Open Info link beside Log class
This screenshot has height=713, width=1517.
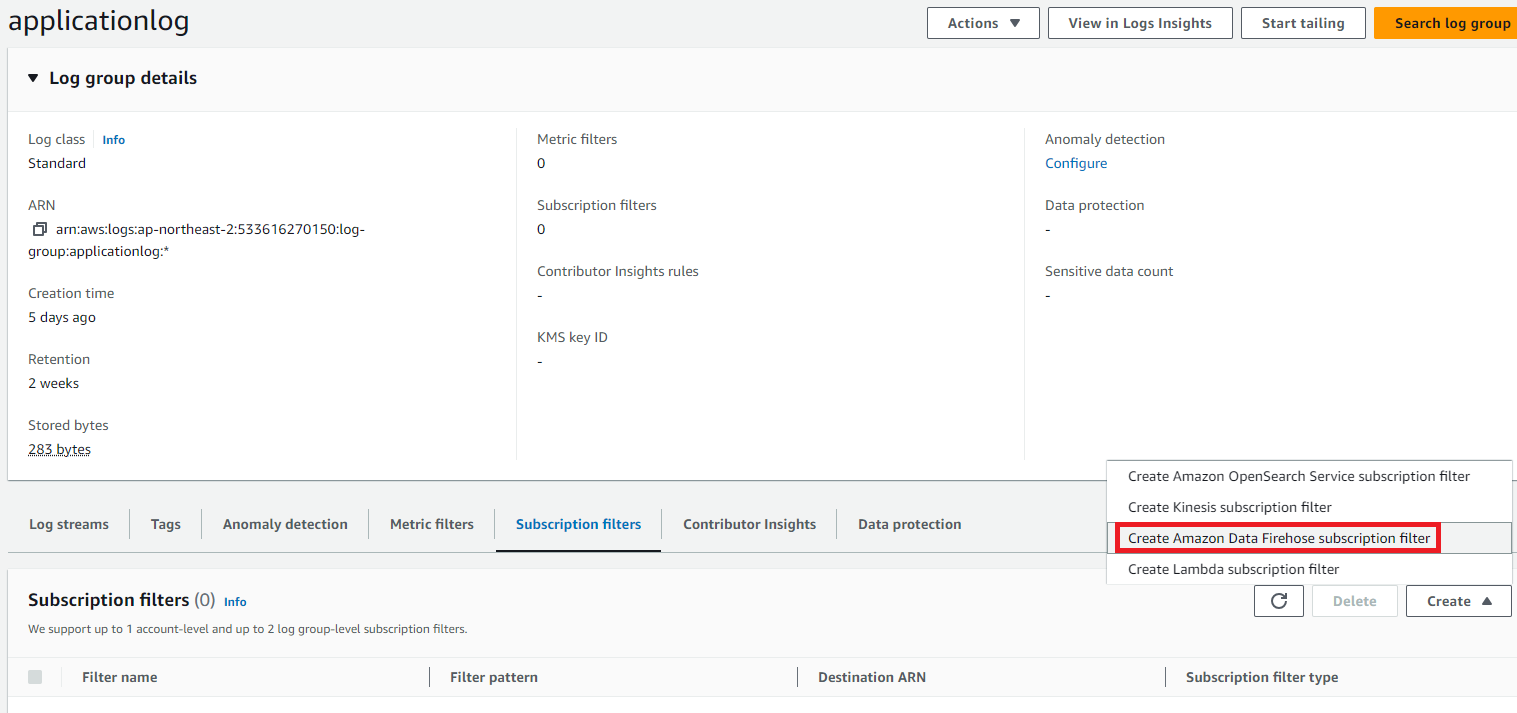114,140
